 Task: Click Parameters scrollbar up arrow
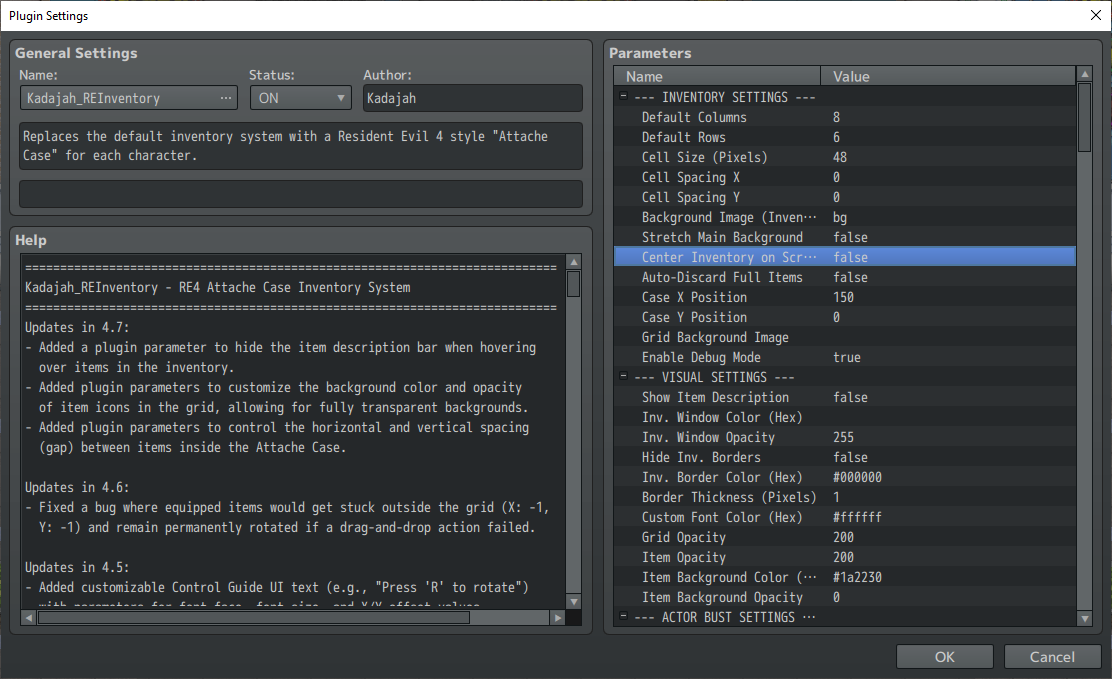(x=1084, y=74)
